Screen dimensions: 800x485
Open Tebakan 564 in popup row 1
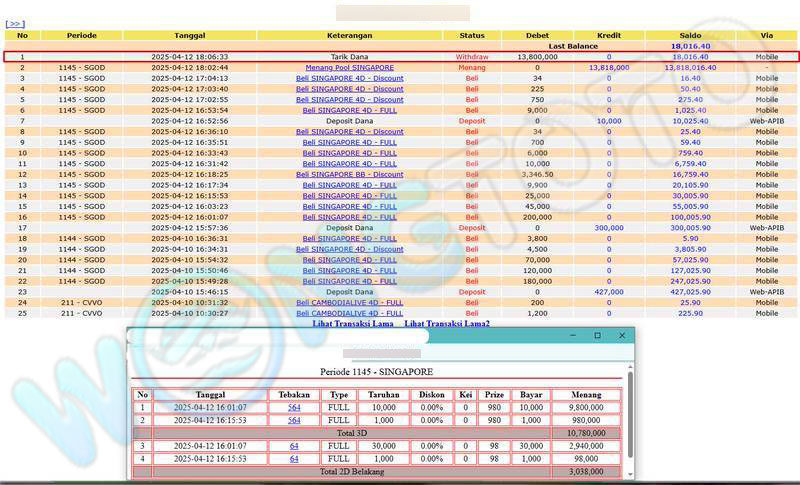(x=294, y=408)
